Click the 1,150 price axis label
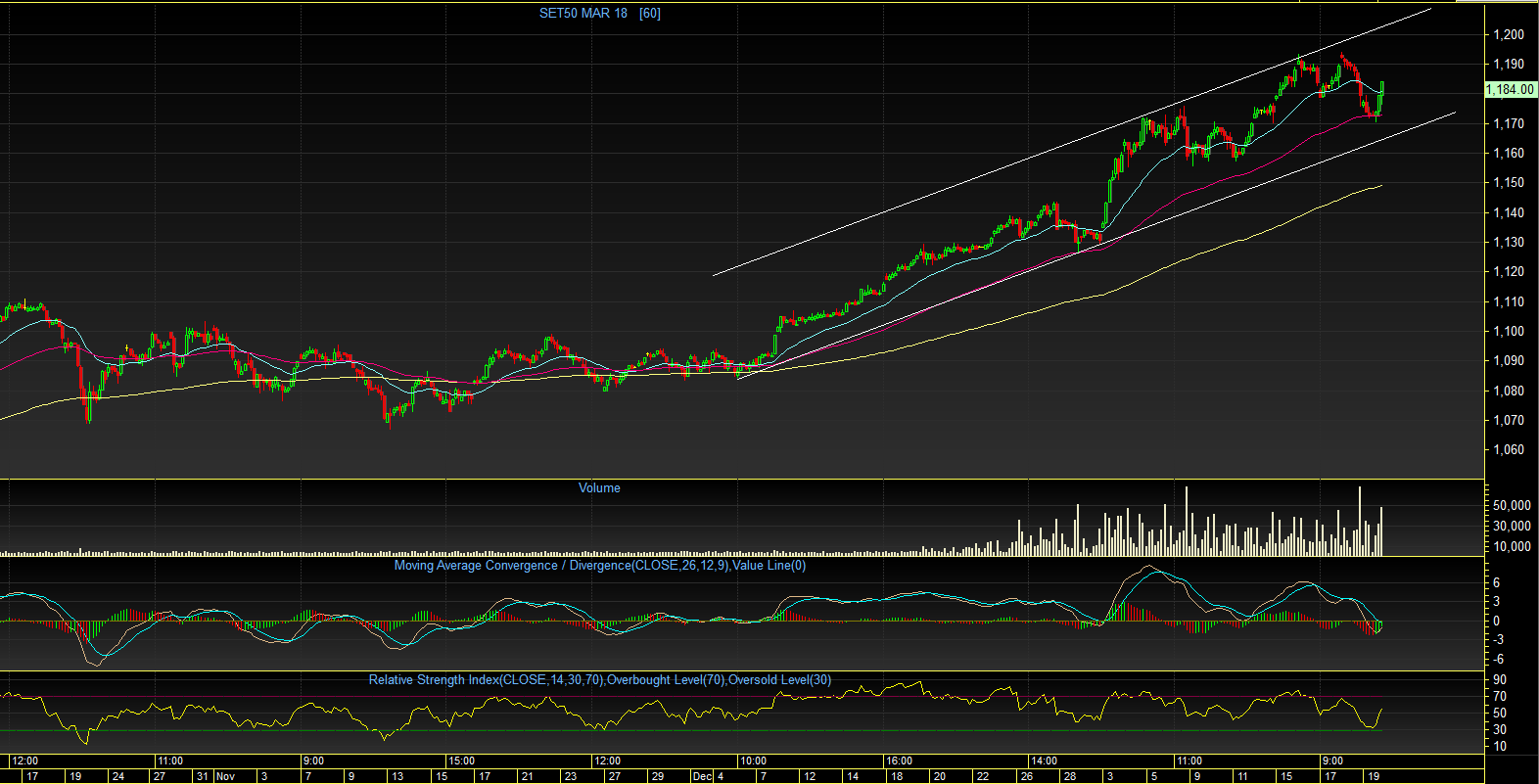Screen dimensions: 1539x784 point(1509,182)
